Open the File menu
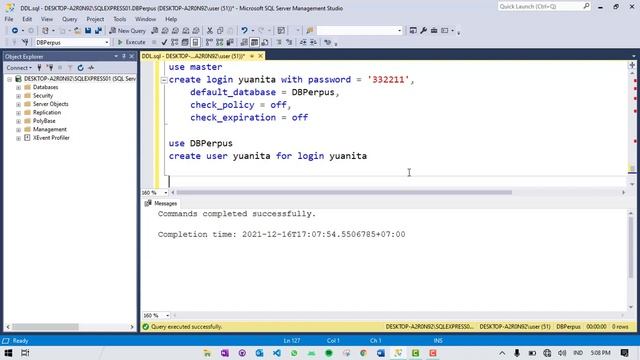 9,19
